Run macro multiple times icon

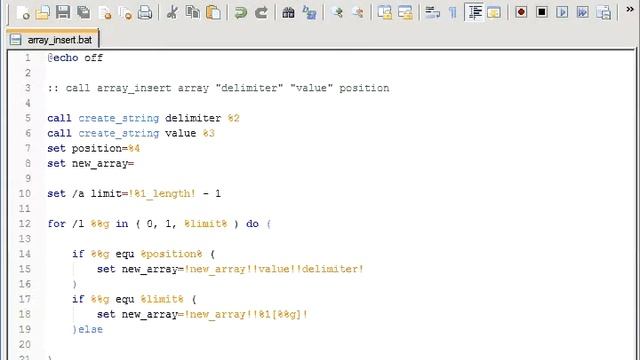coord(582,13)
